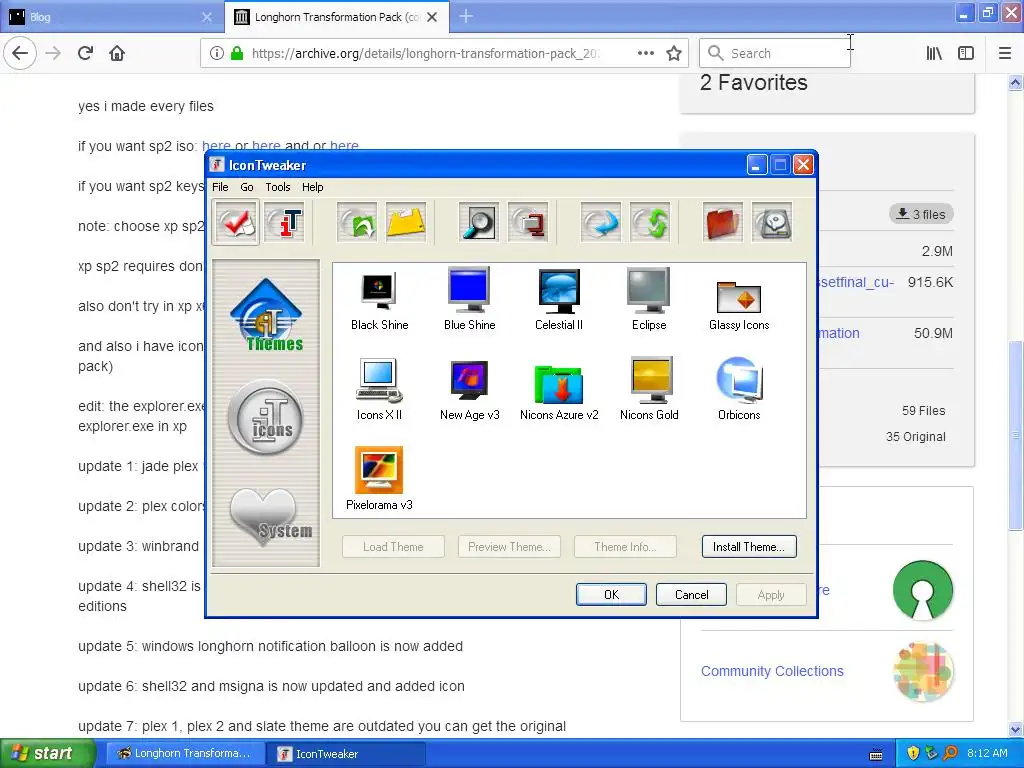Open the File menu in IconTweaker
Image resolution: width=1024 pixels, height=768 pixels.
click(220, 187)
